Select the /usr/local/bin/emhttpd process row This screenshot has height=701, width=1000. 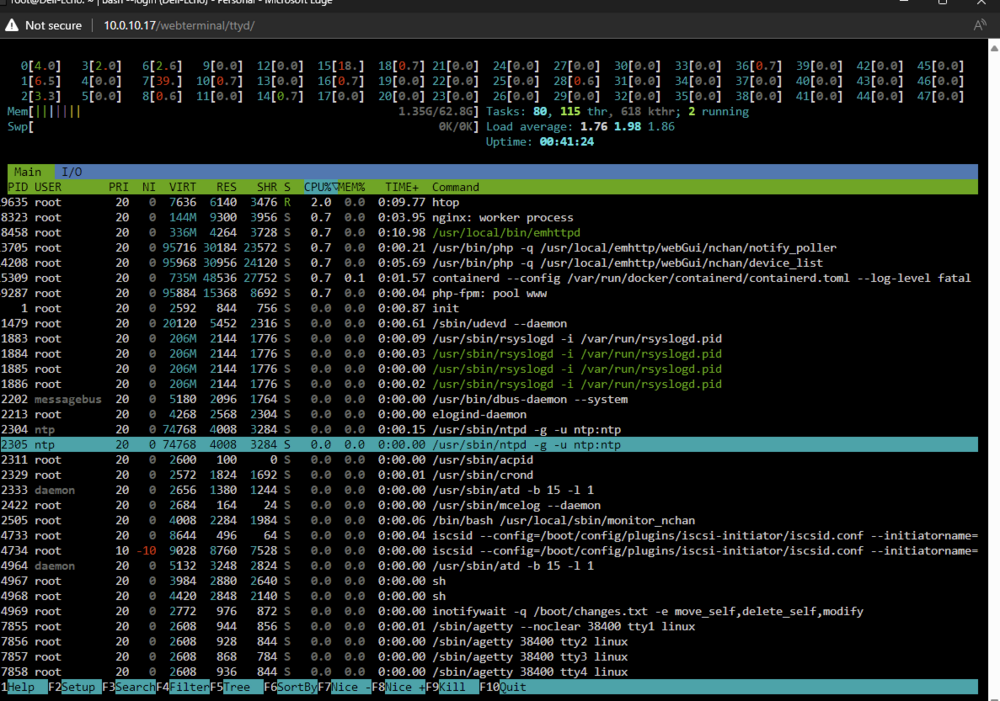[x=489, y=233]
